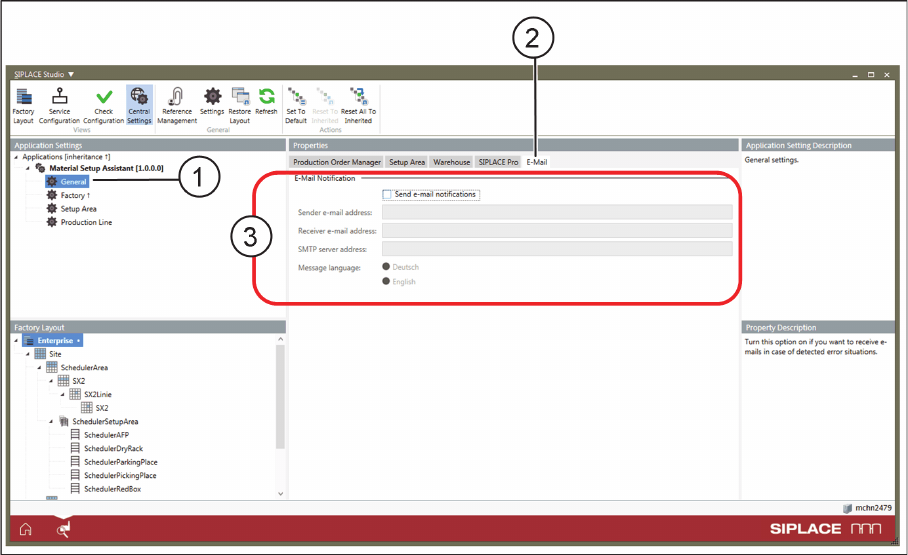This screenshot has height=555, width=908.
Task: Open Service Configuration view
Action: point(59,105)
